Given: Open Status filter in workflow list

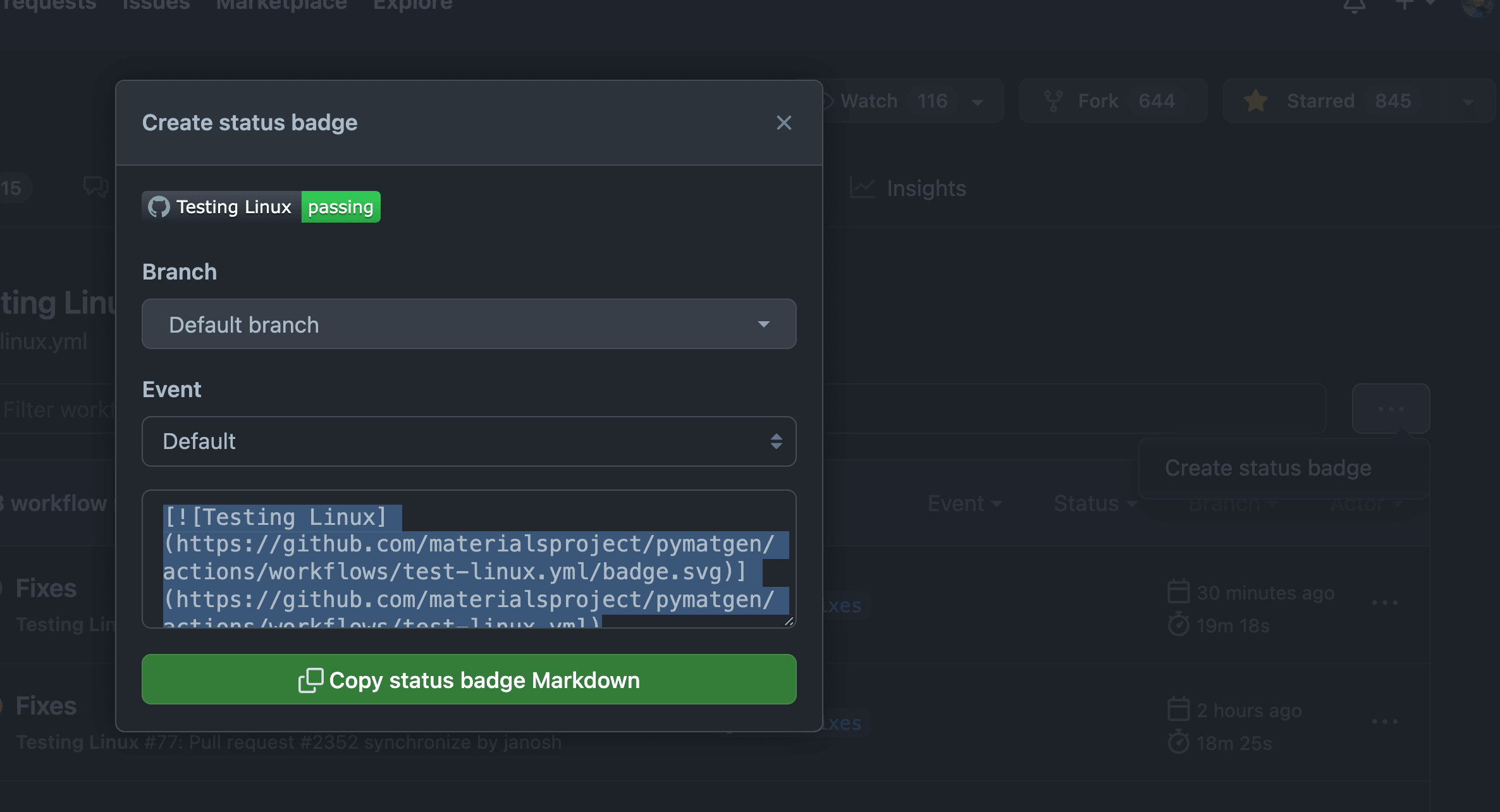Looking at the screenshot, I should pos(1095,503).
